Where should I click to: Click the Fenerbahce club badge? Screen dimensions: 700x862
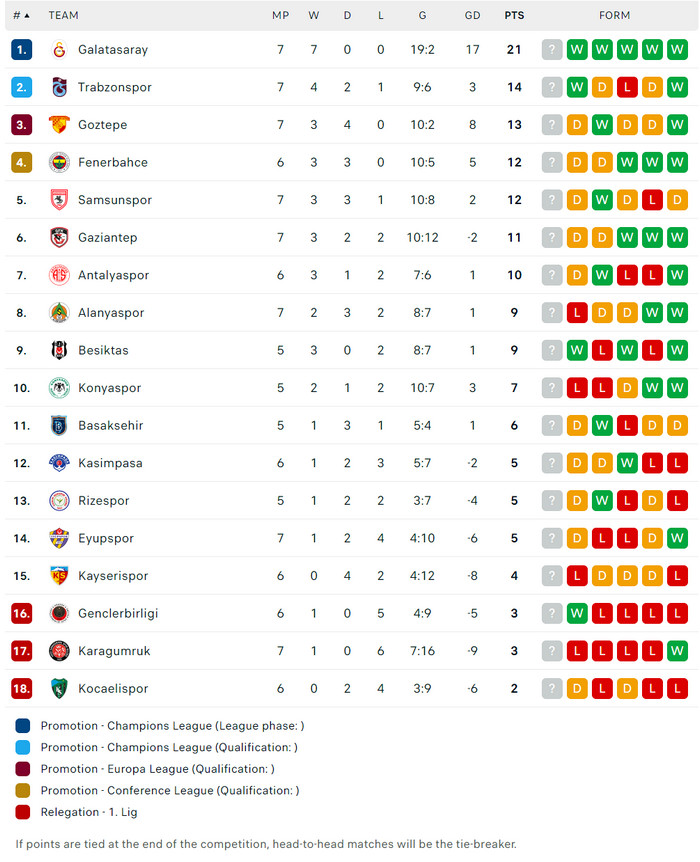[59, 162]
